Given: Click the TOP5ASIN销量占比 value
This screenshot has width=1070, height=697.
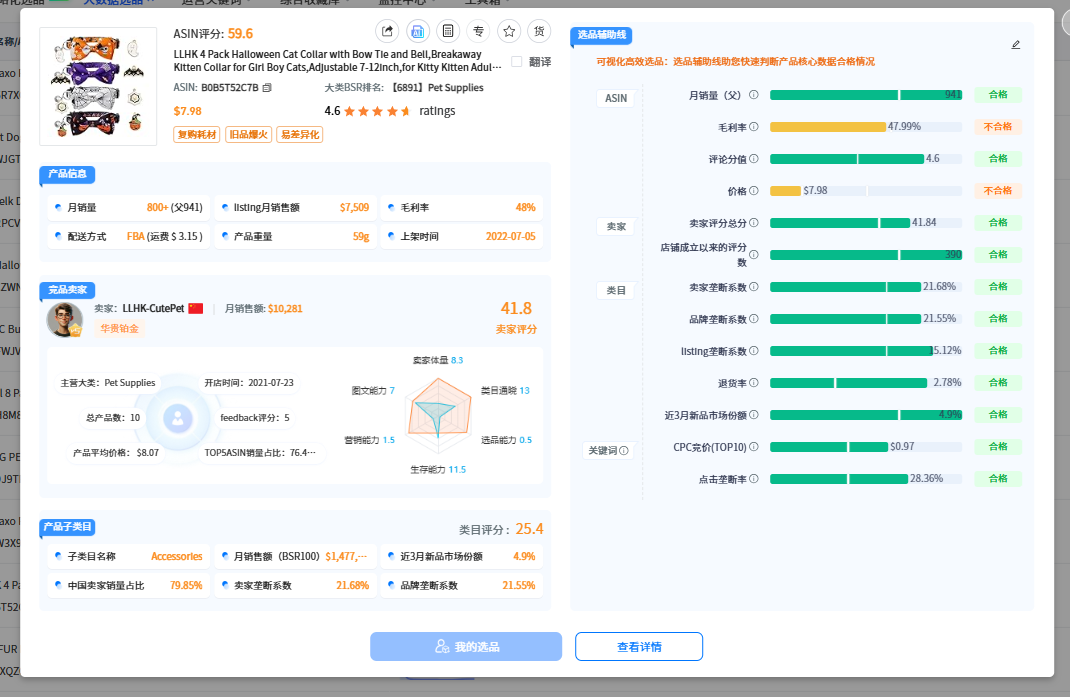Looking at the screenshot, I should pos(303,453).
